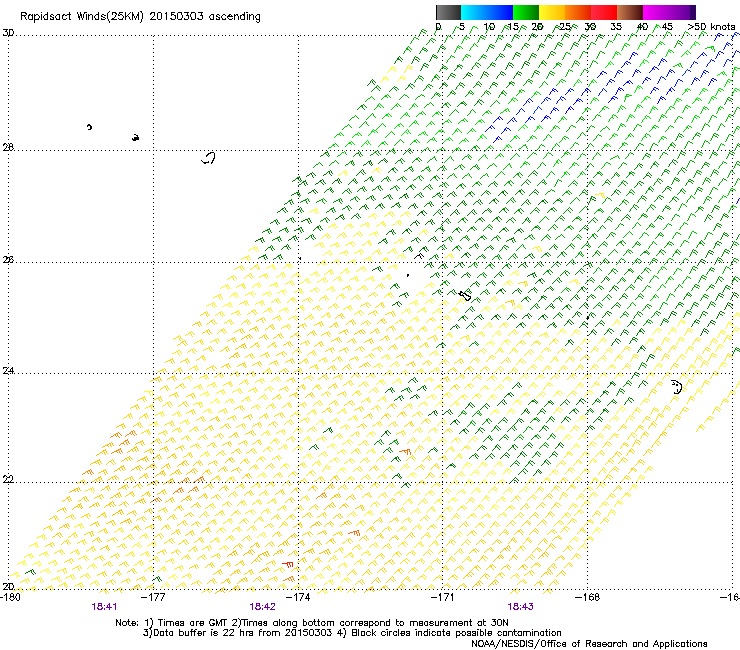The image size is (740, 650).
Task: Click the -168 longitude axis label
Action: coord(588,597)
